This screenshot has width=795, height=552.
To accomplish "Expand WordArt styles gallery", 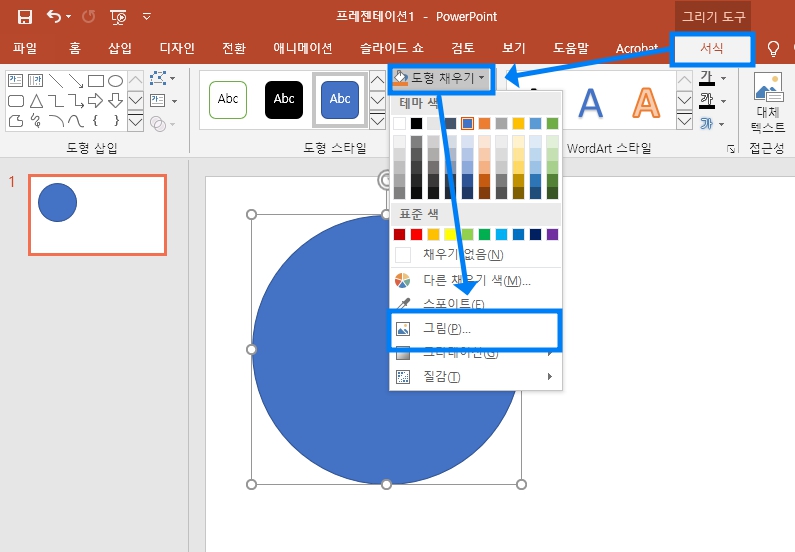I will pyautogui.click(x=684, y=121).
